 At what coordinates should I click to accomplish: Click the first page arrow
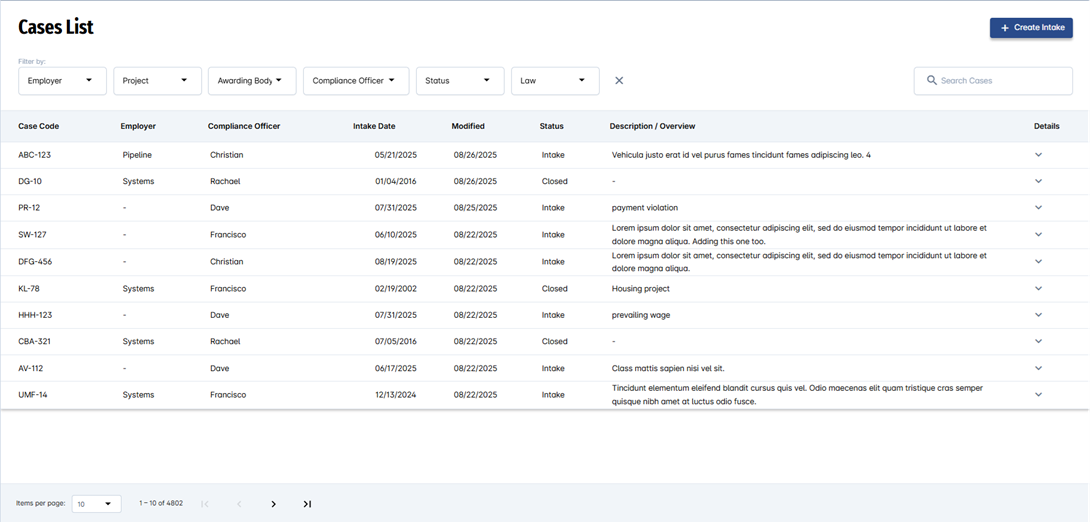click(205, 504)
